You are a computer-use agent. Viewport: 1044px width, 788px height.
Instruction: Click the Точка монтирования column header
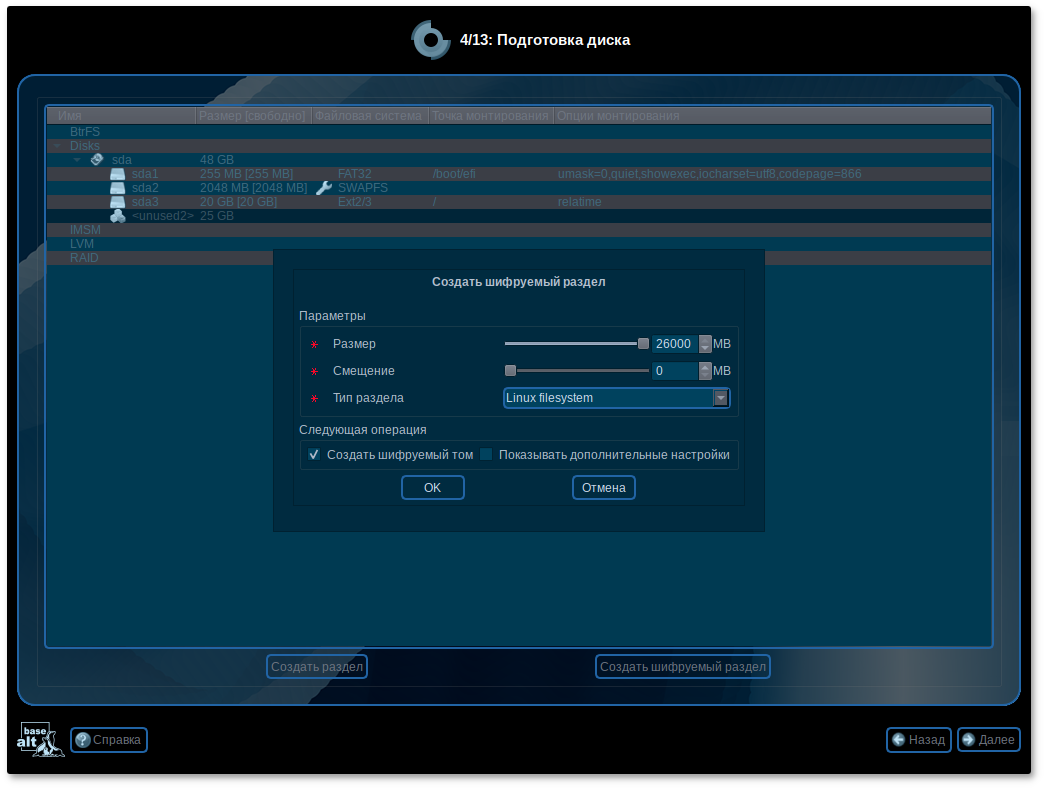491,116
